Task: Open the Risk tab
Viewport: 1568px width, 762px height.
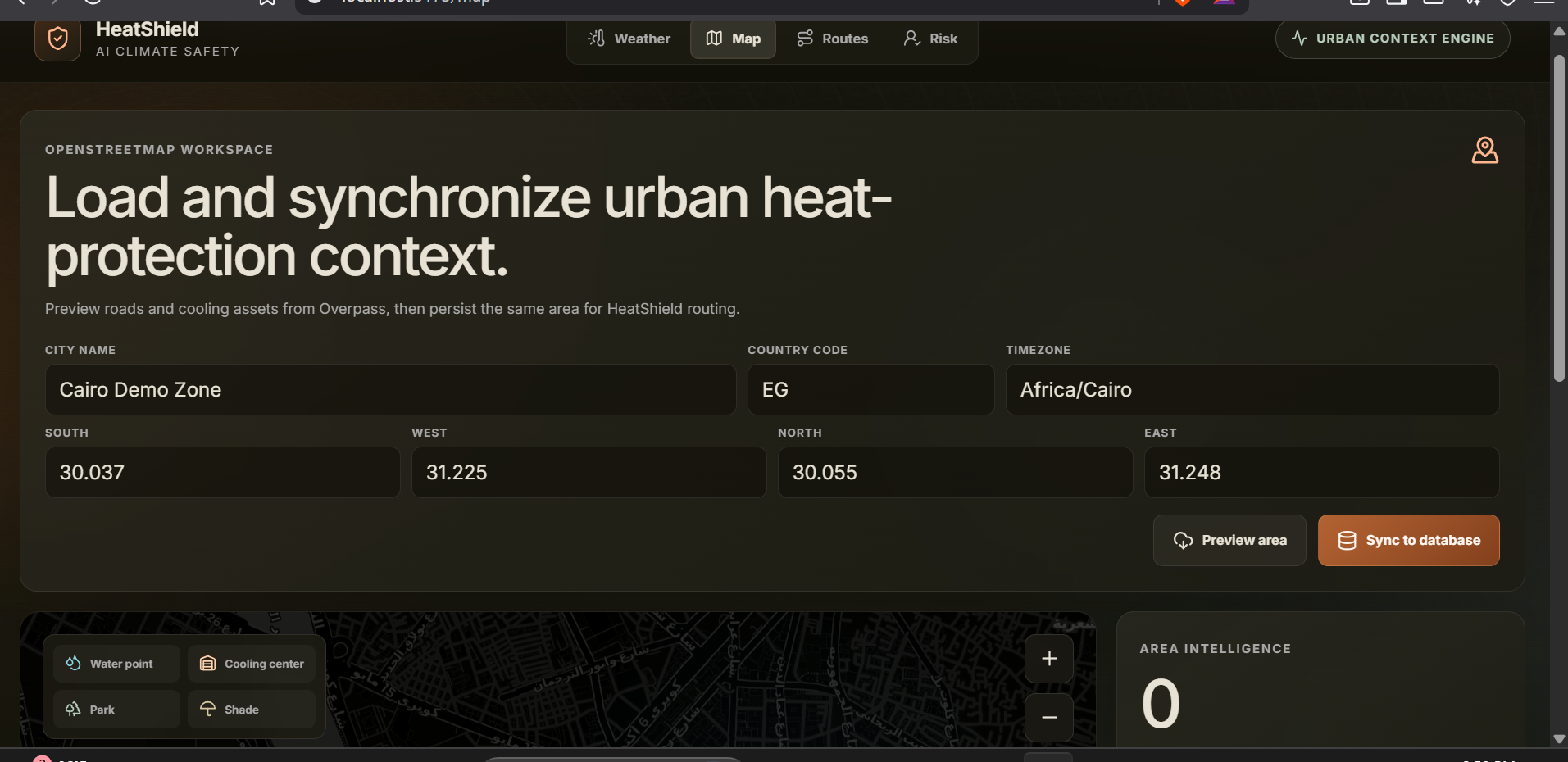Action: 930,39
